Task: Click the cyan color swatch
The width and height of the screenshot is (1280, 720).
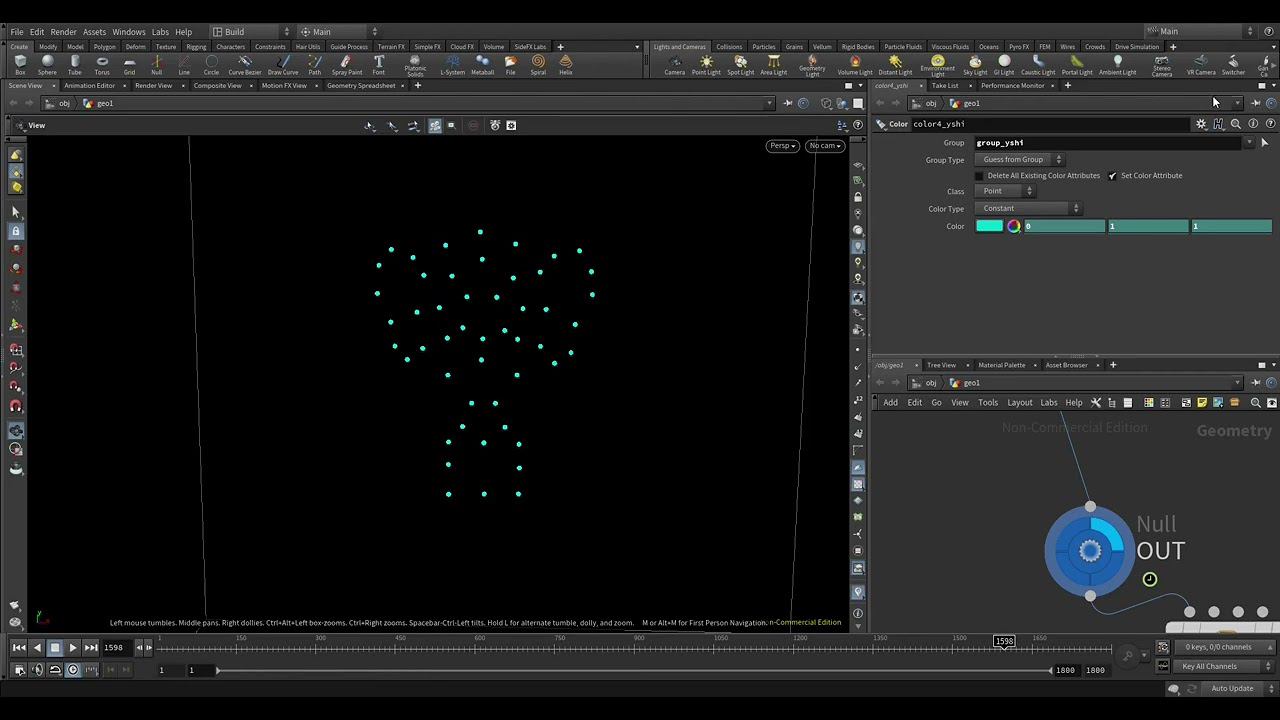Action: click(989, 226)
